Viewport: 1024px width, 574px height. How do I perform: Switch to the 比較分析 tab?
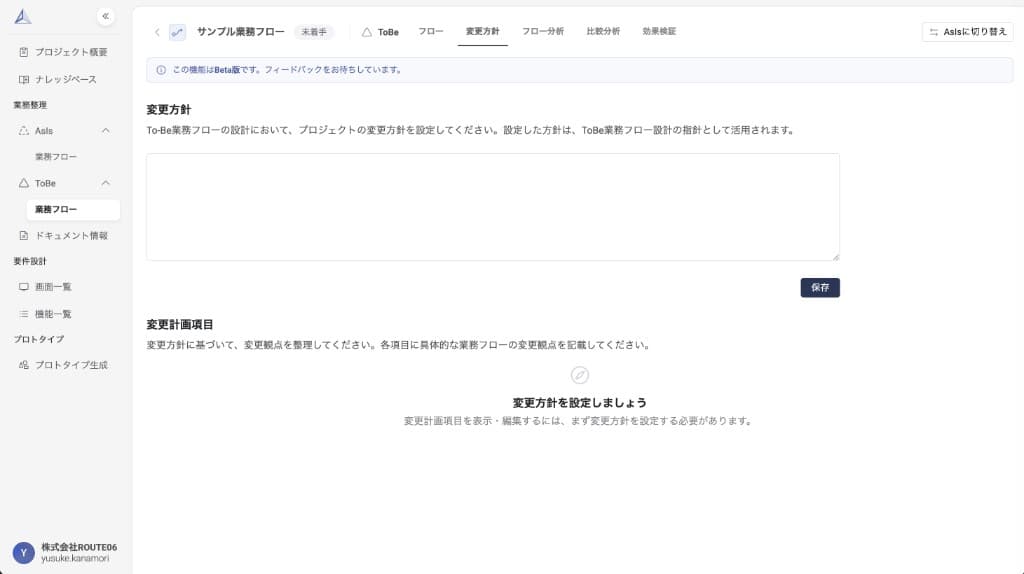point(603,31)
